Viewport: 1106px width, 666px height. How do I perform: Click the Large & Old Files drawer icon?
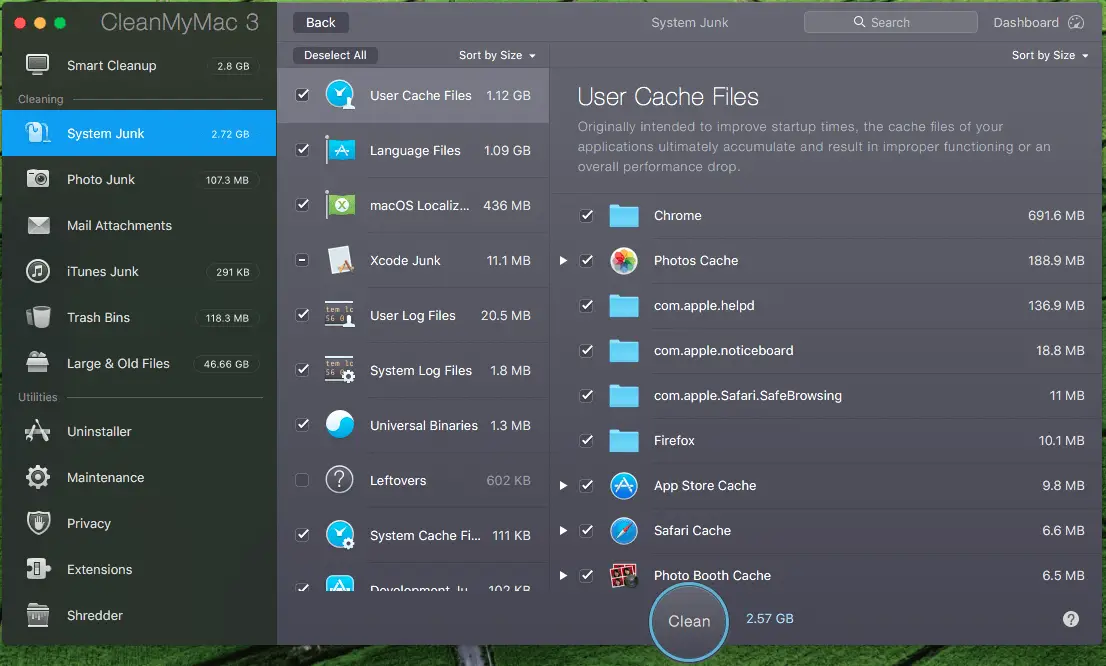click(x=37, y=363)
